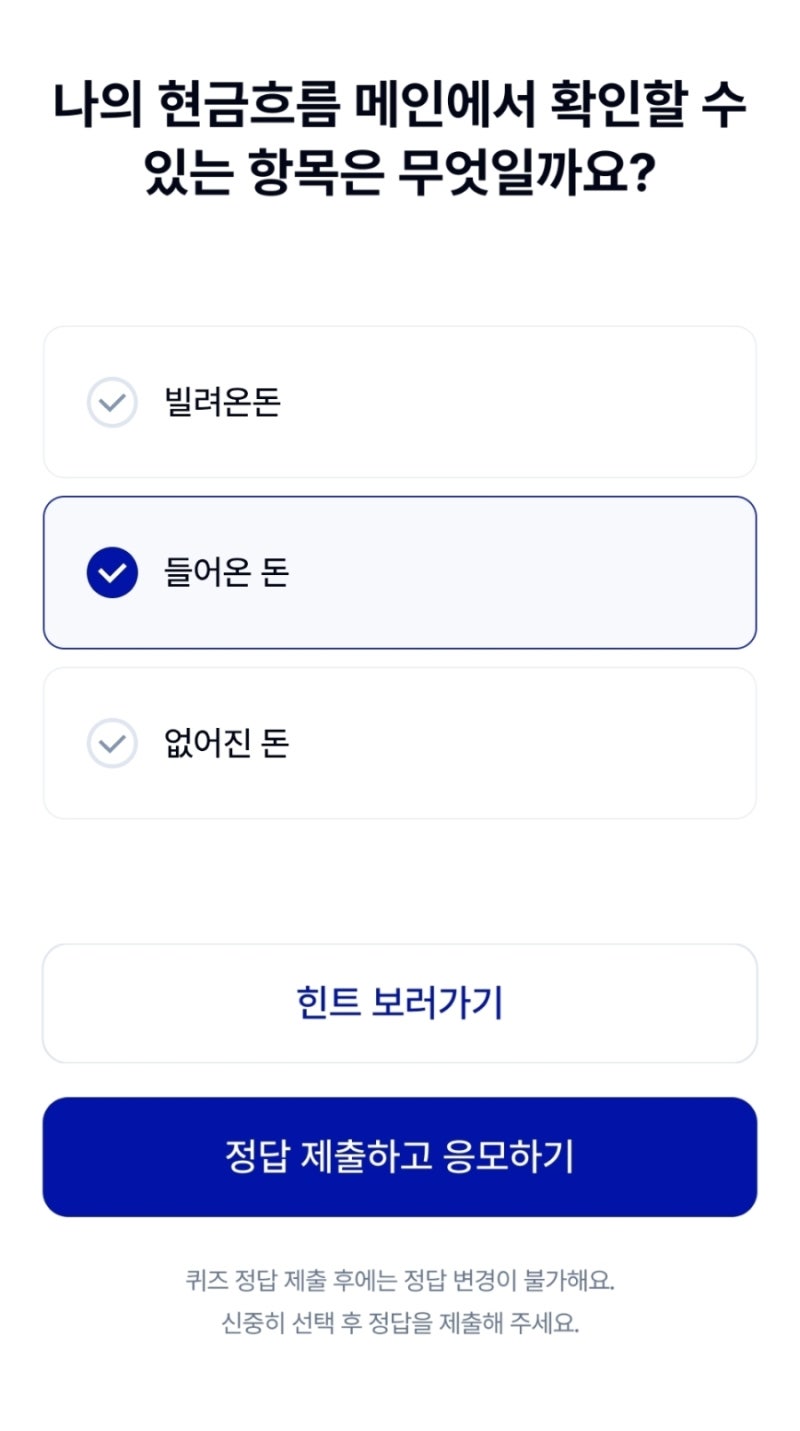Submit answer with 정답 제출하고 응모하기
The height and width of the screenshot is (1431, 800).
[x=400, y=1157]
